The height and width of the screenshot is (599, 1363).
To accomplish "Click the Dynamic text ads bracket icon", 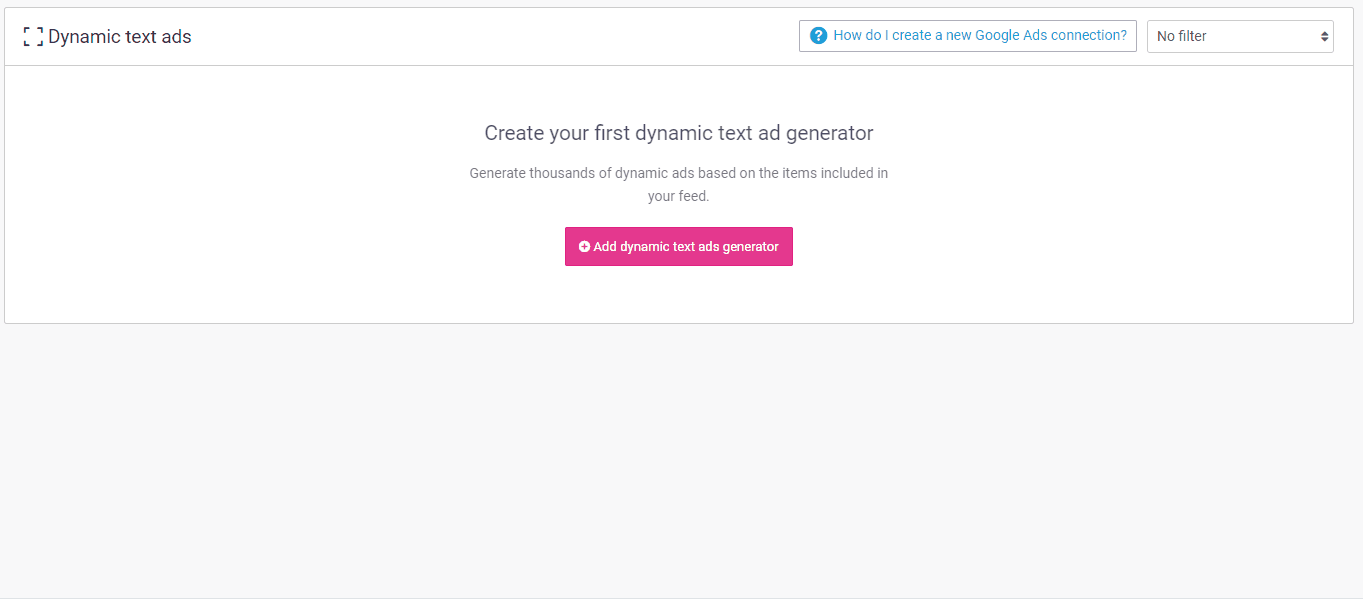I will click(33, 37).
